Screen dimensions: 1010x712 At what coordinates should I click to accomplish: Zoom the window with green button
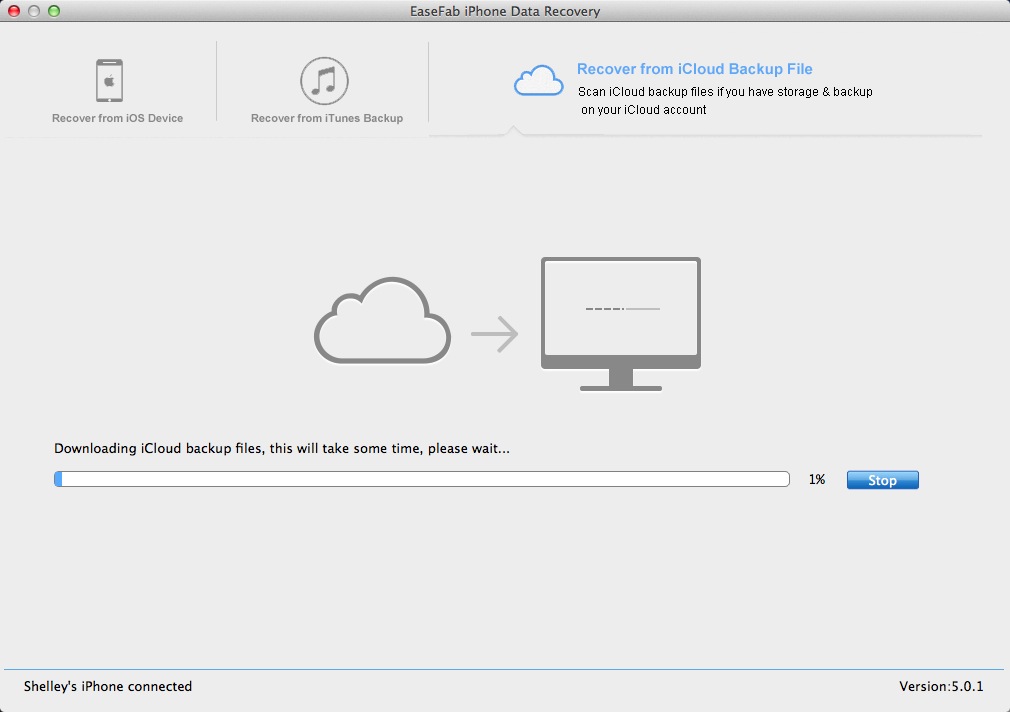(x=54, y=11)
